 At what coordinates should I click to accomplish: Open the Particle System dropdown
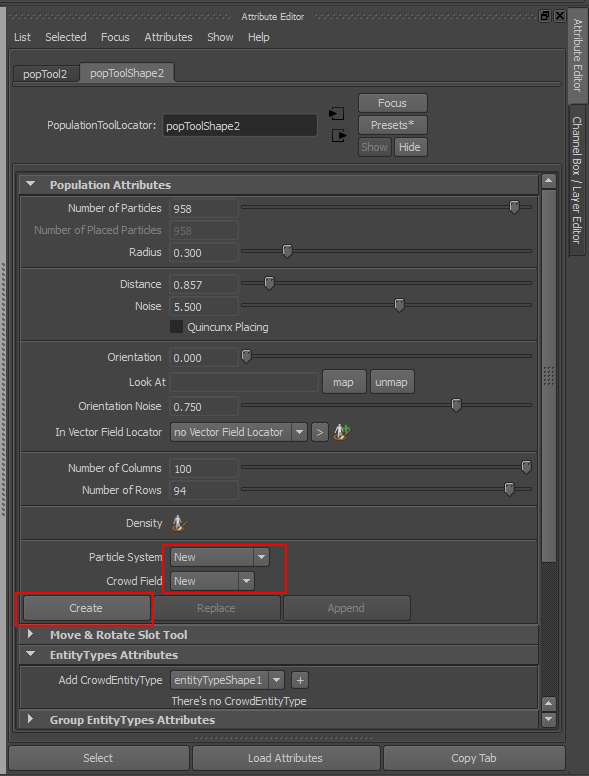(220, 557)
